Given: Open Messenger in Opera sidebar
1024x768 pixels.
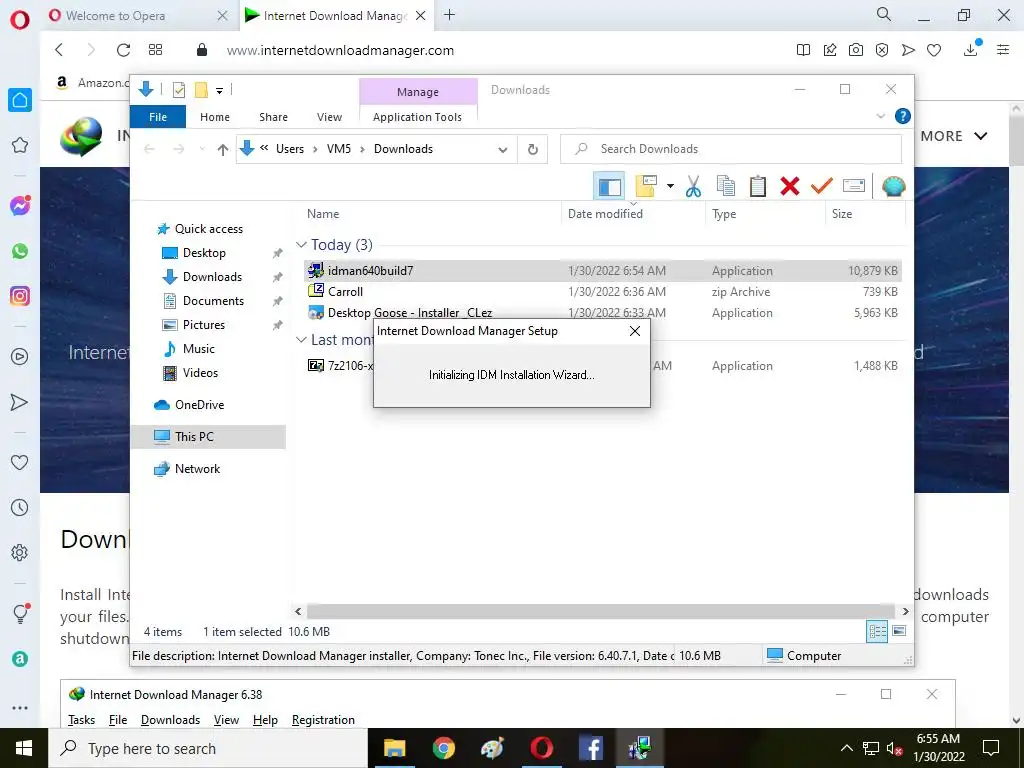Looking at the screenshot, I should coord(20,206).
